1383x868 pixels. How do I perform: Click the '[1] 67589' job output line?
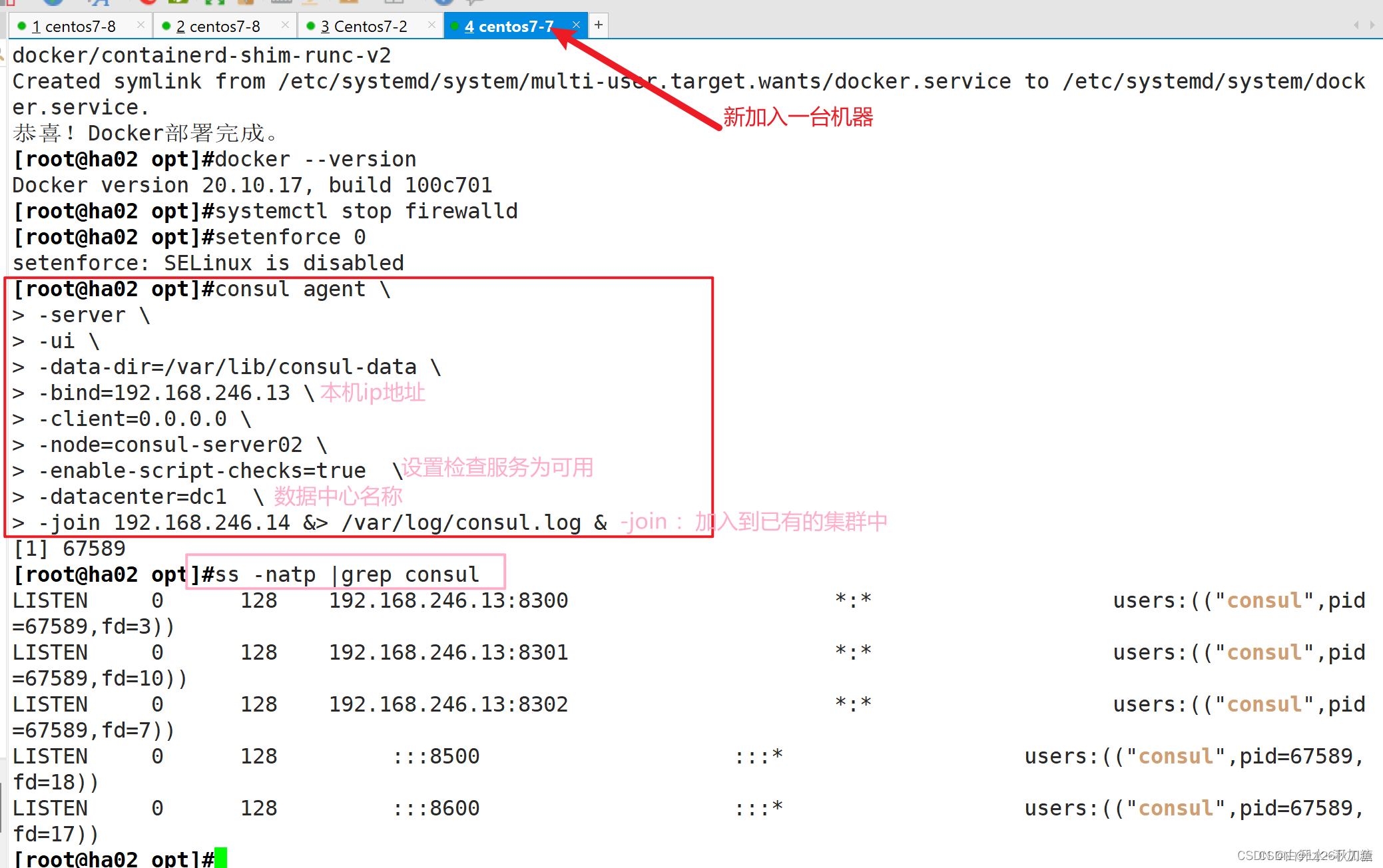70,548
